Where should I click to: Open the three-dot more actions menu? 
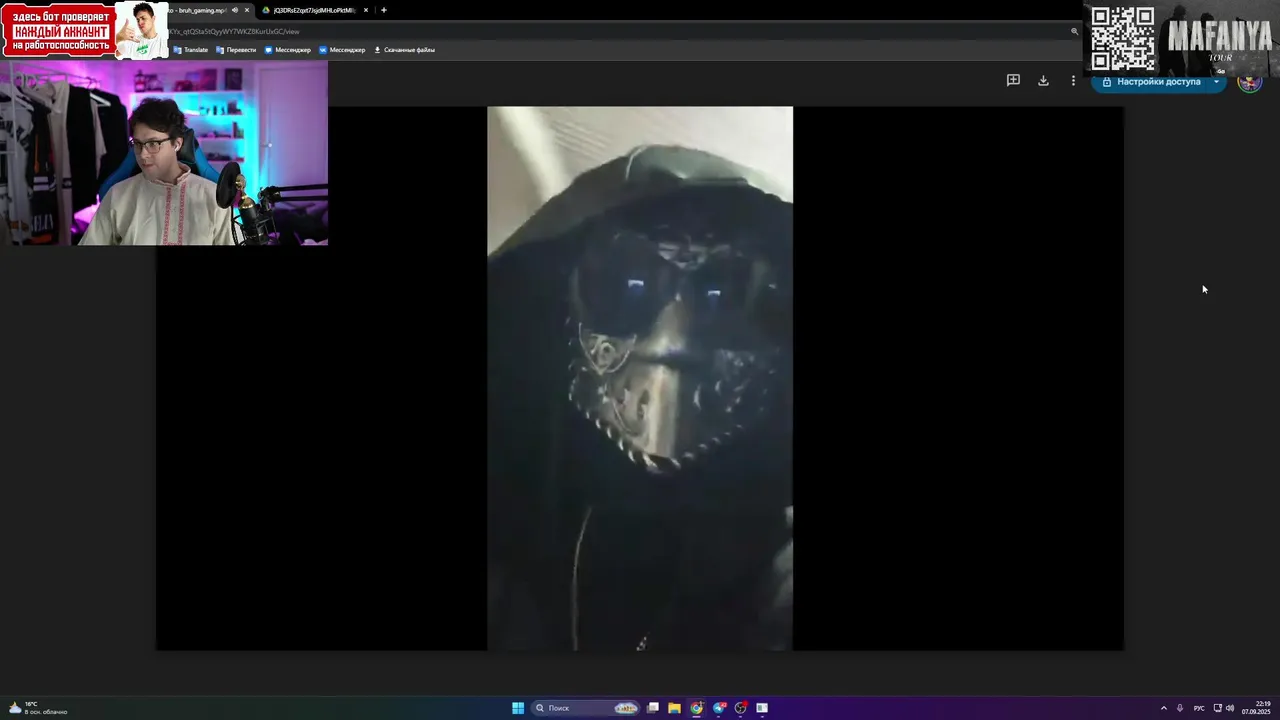click(x=1073, y=80)
